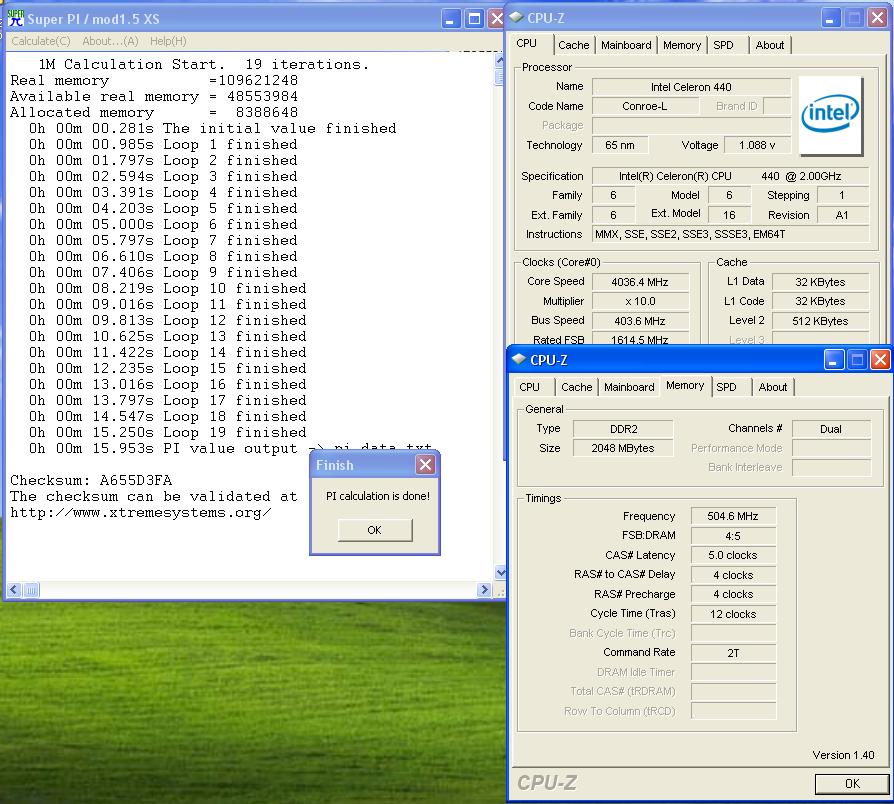The width and height of the screenshot is (894, 804).
Task: Click the Version 1.40 label
Action: (843, 755)
